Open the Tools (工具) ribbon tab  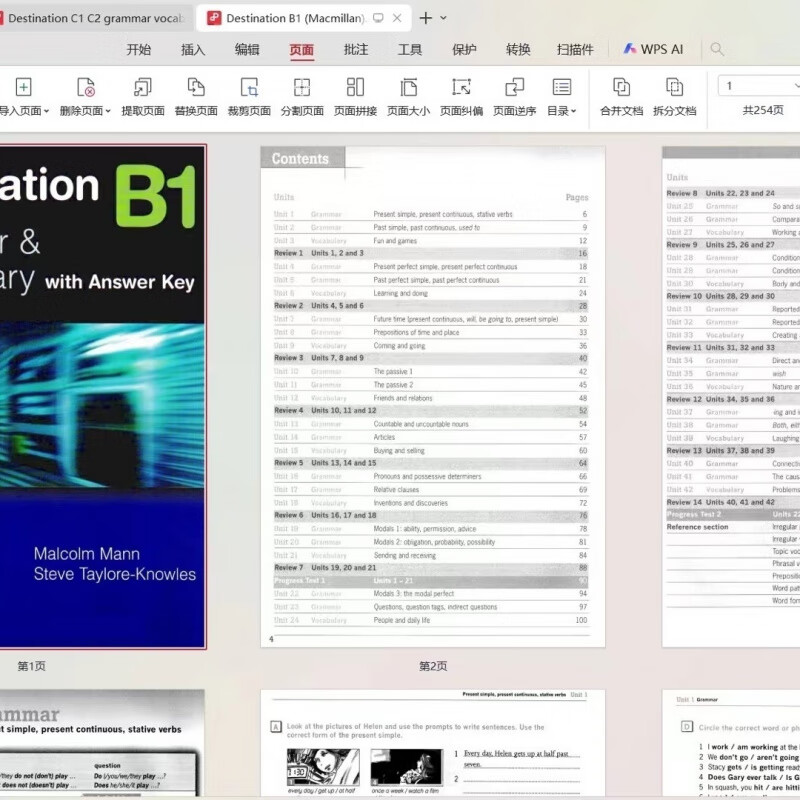tap(410, 49)
